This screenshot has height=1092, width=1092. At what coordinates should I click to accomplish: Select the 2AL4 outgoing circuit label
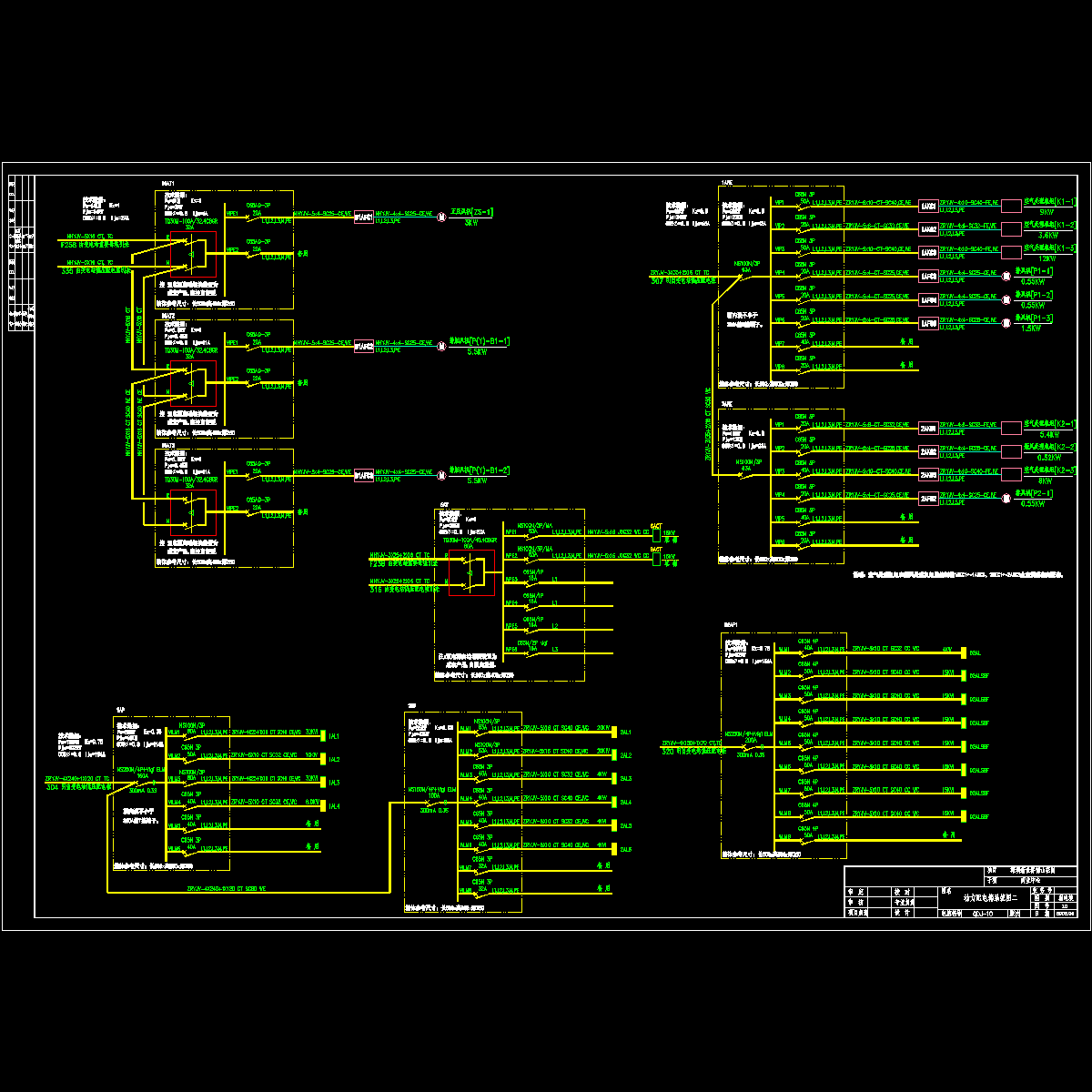(x=626, y=803)
